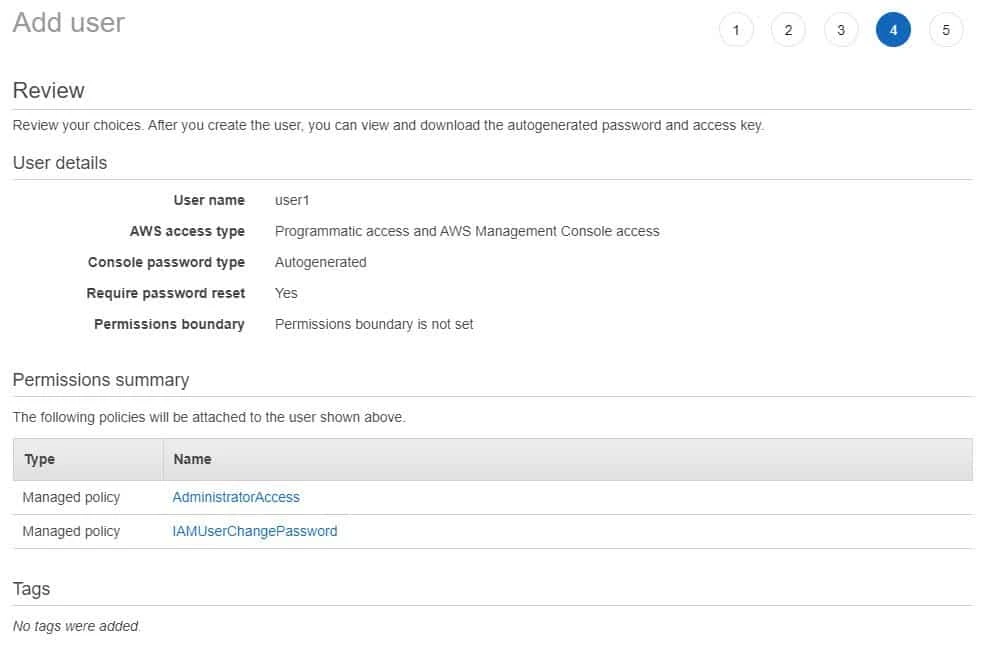Select step 3 circle in the progress indicator

click(841, 29)
